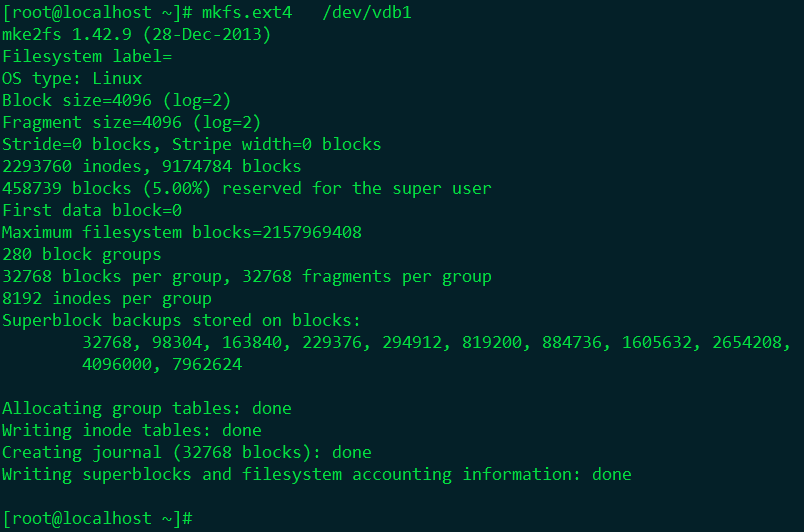The image size is (804, 532).
Task: Click the 'Creating journal (32768 blocks)' line
Action: coord(187,452)
